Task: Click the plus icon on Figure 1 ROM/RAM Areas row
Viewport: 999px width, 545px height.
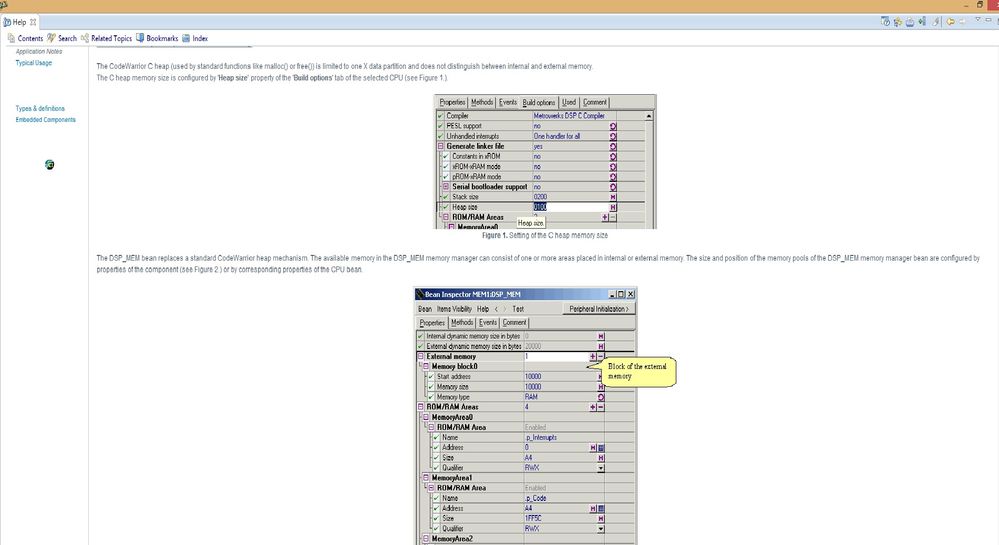Action: point(605,217)
